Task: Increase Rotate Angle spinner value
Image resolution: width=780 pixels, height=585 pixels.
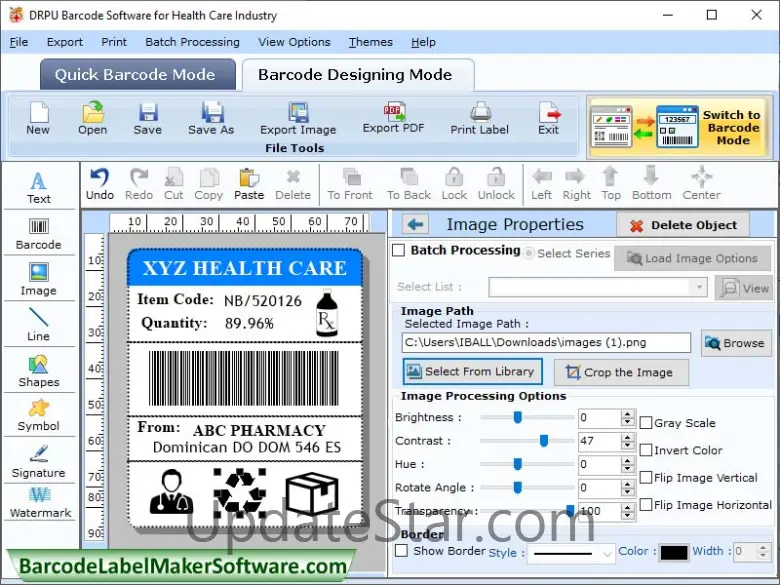Action: click(628, 484)
